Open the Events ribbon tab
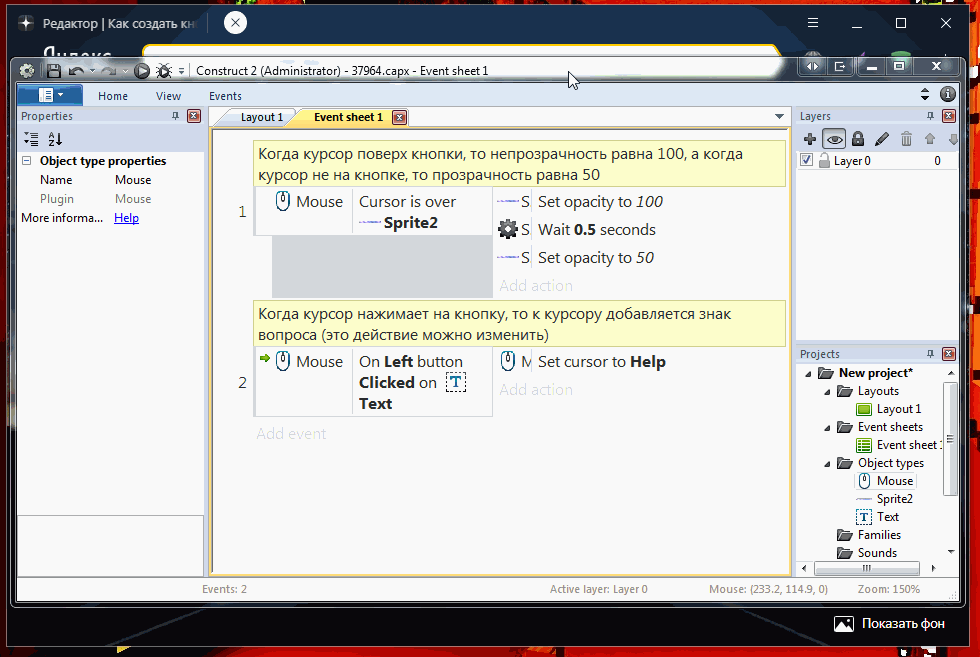This screenshot has width=980, height=657. point(225,96)
